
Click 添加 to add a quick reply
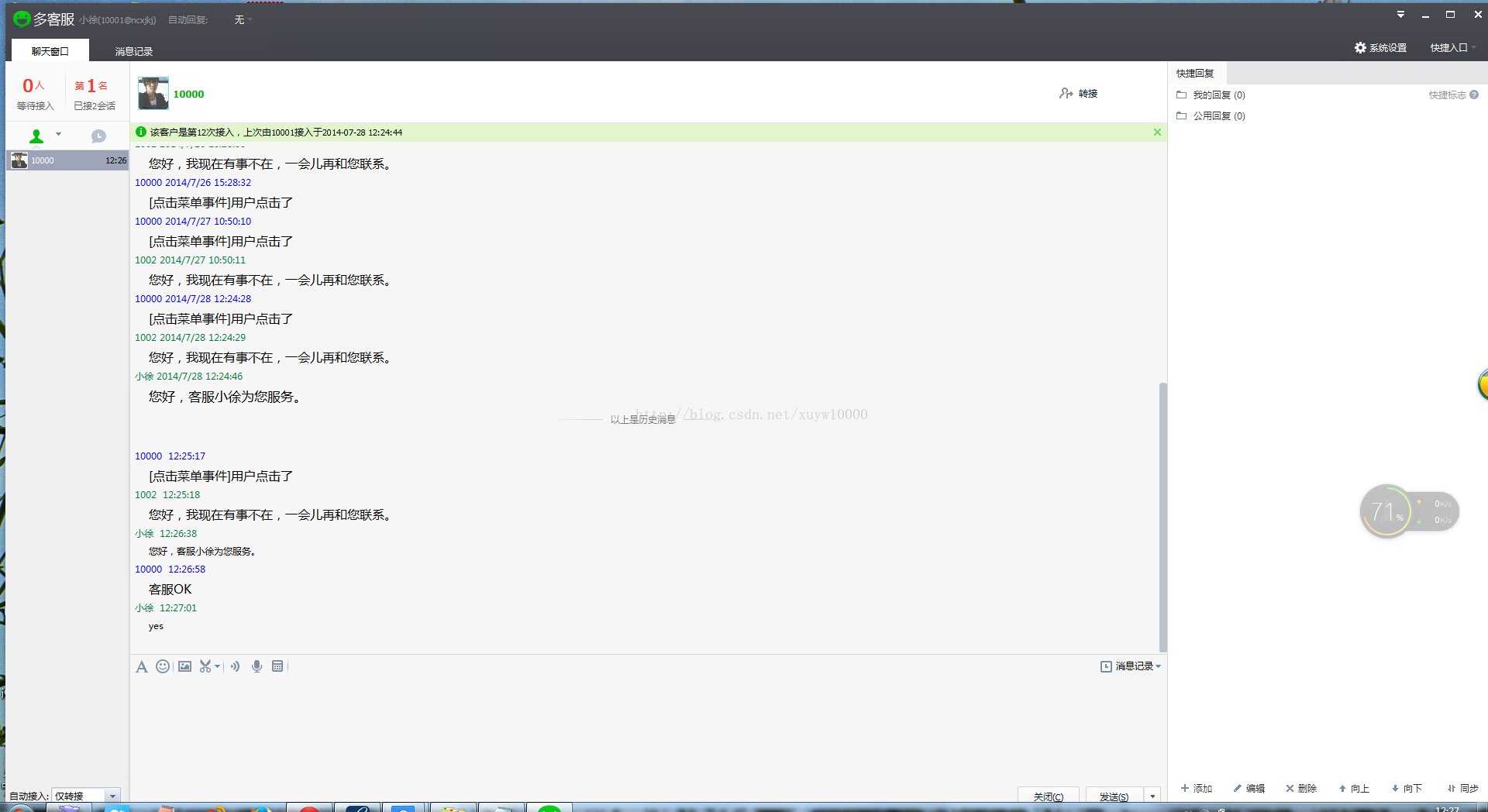click(1197, 788)
